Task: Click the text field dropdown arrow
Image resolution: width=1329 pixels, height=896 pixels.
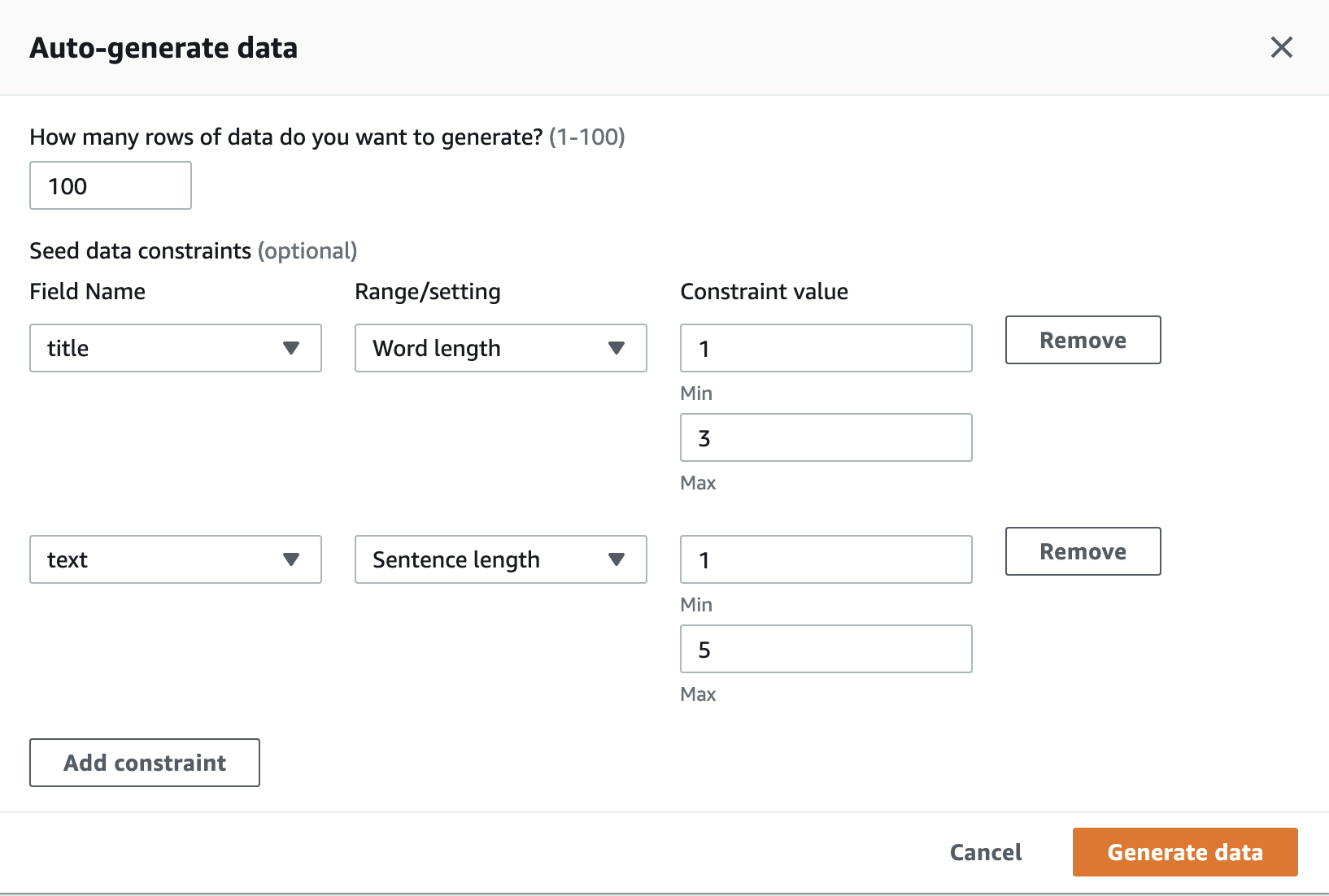Action: tap(291, 559)
